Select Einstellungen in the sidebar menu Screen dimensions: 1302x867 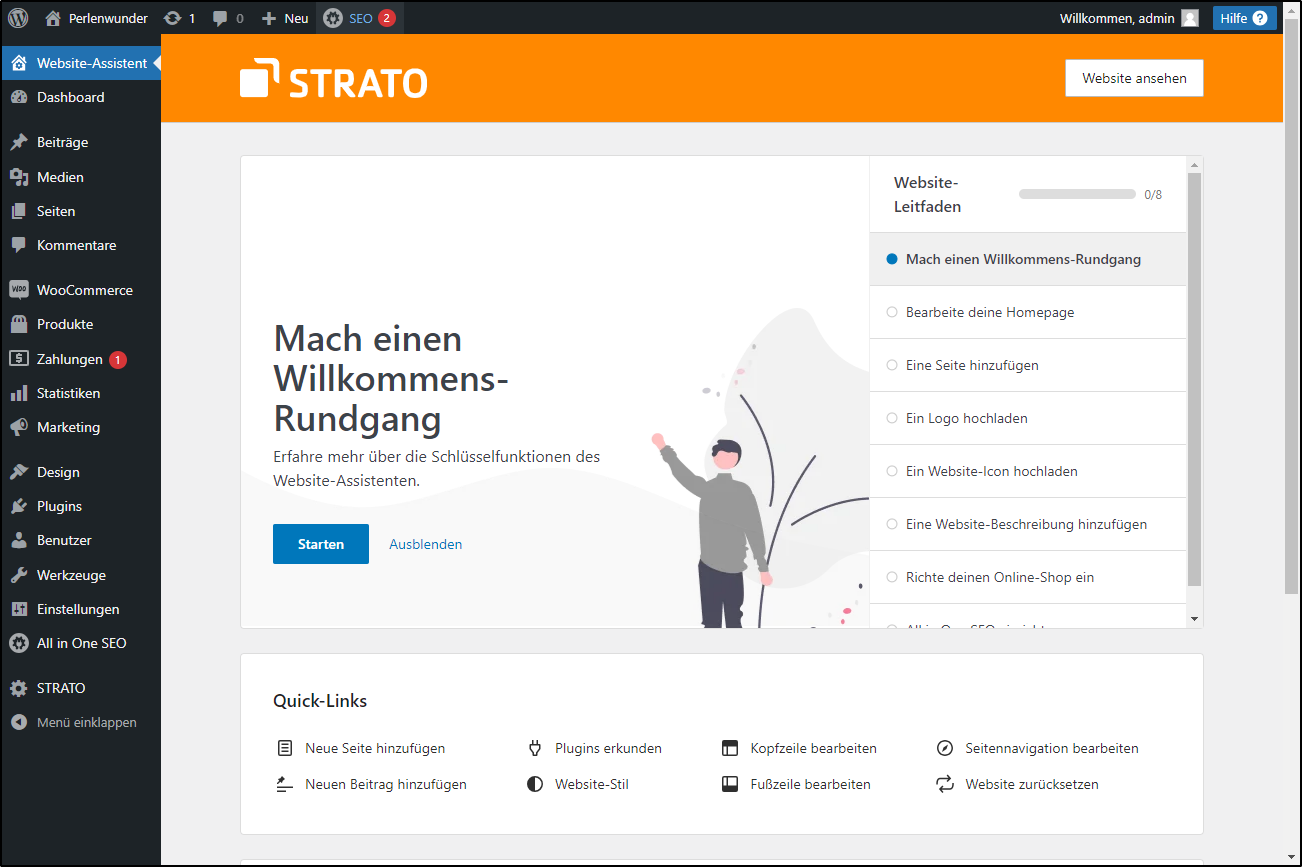tap(77, 609)
